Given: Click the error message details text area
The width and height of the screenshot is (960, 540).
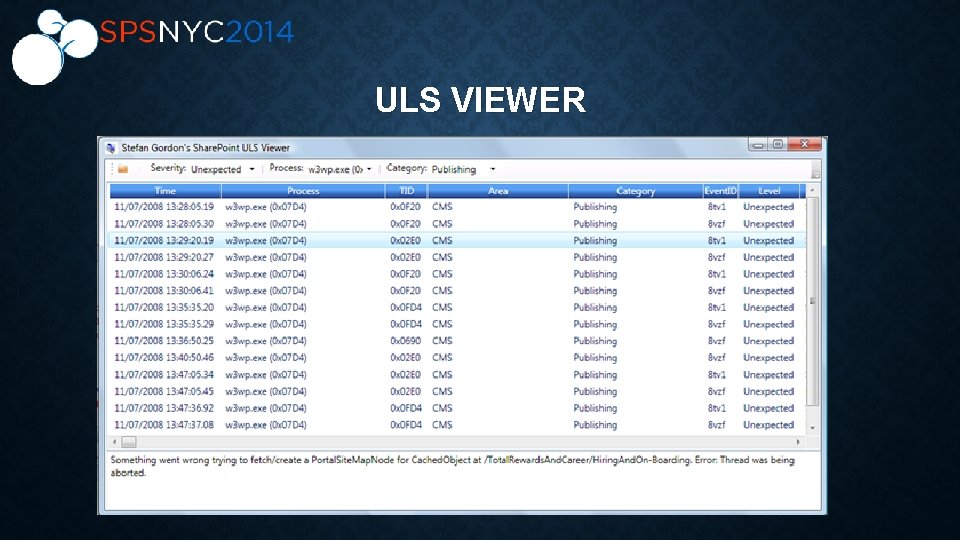Looking at the screenshot, I should (462, 481).
